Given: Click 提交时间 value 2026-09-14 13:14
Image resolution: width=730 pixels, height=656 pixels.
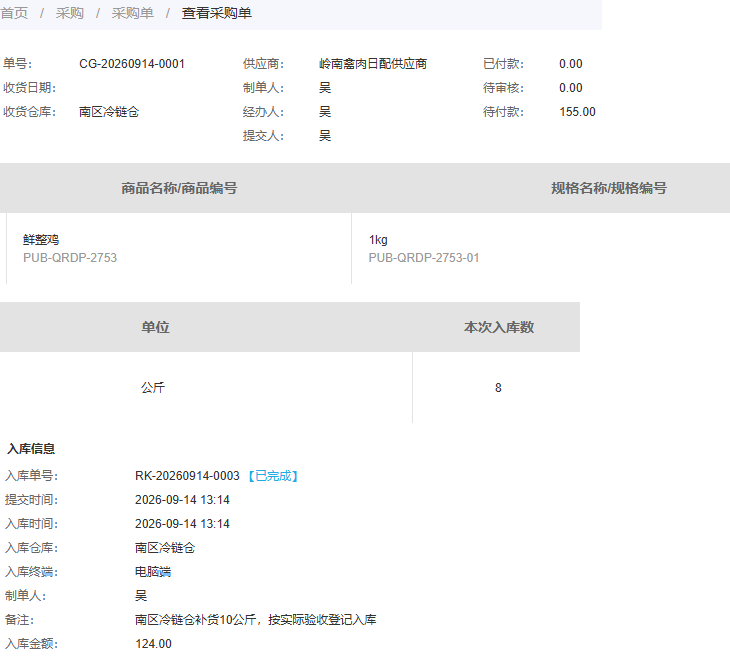Looking at the screenshot, I should 182,500.
